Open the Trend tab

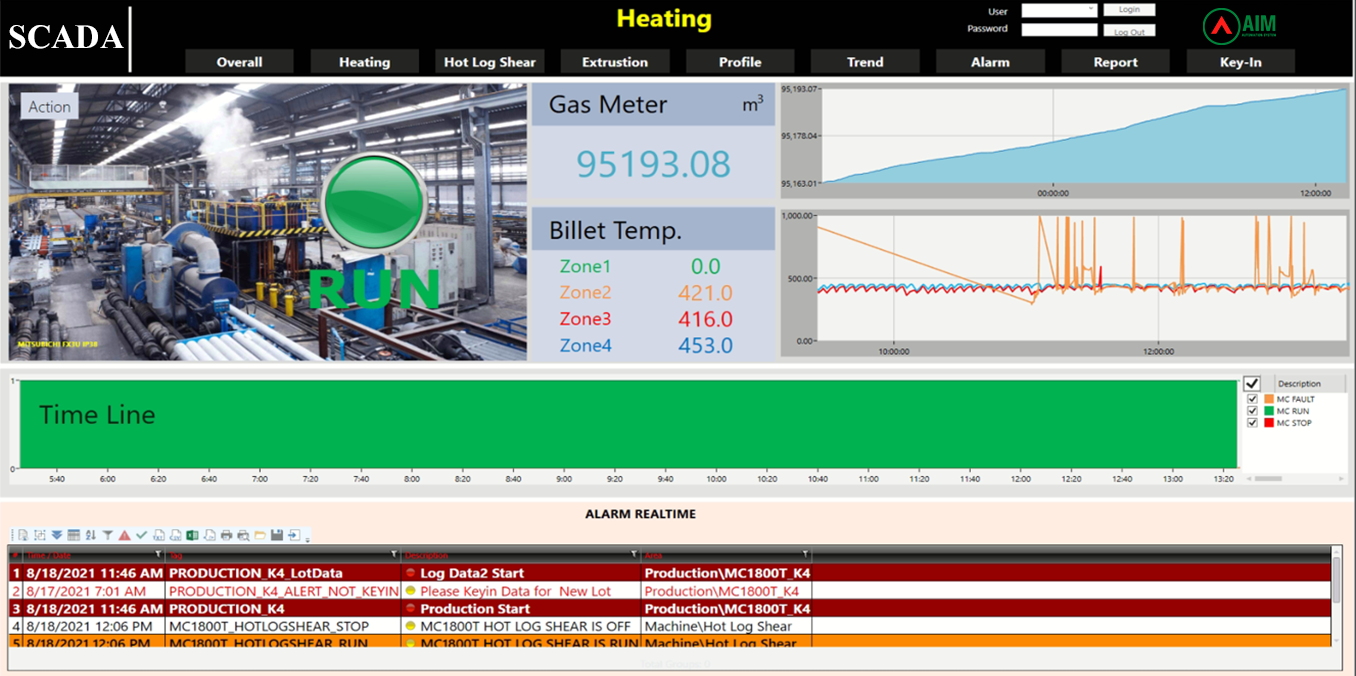[865, 62]
